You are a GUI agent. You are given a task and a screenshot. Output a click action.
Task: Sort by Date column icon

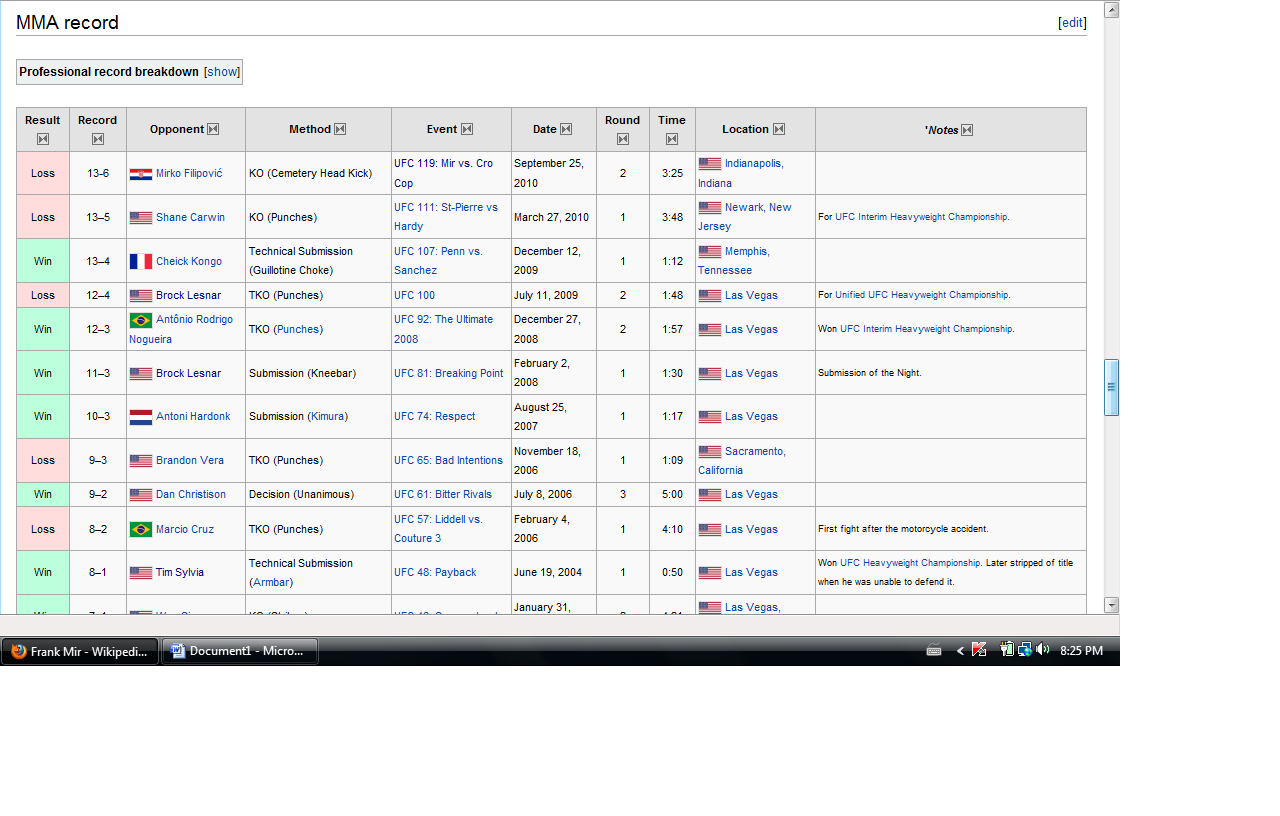tap(566, 129)
